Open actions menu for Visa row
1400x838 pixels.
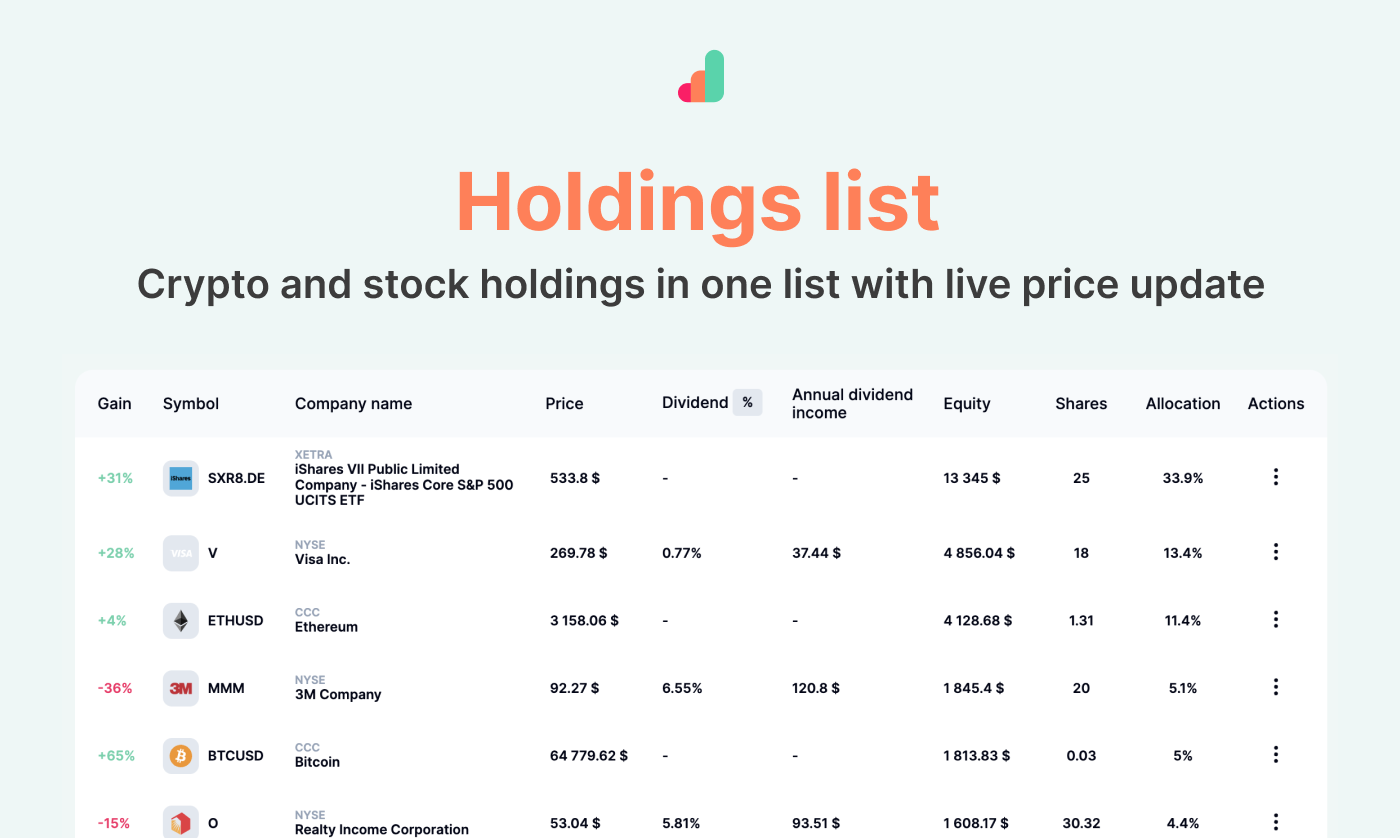(1276, 552)
